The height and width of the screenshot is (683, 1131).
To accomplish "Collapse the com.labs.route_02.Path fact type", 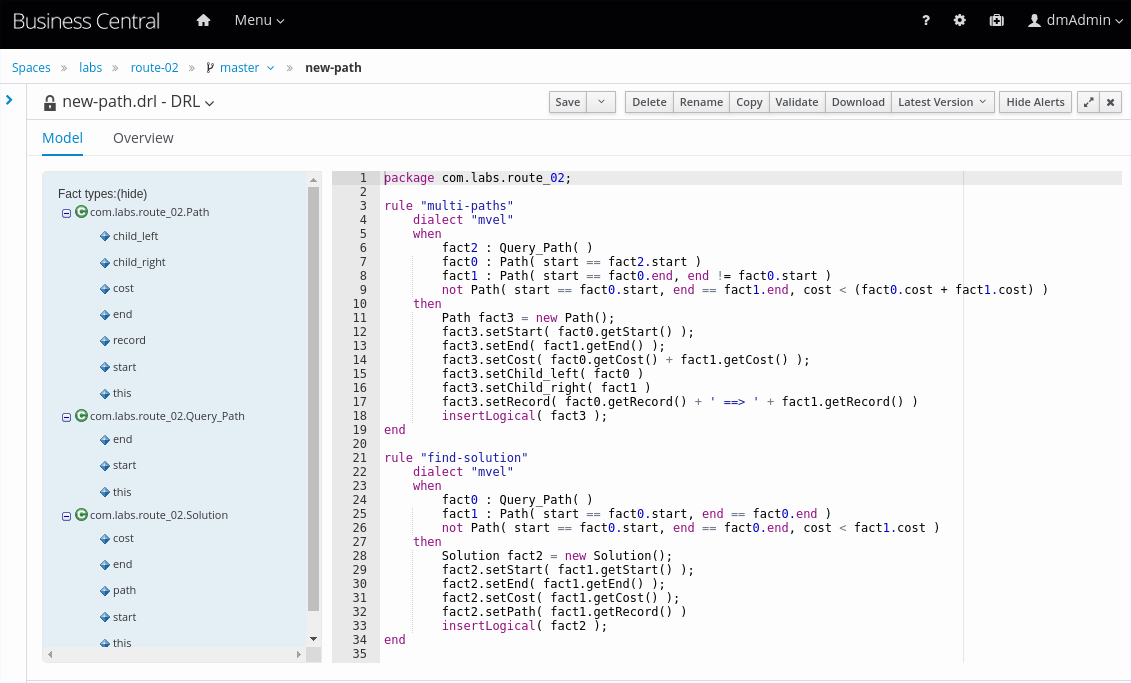I will (x=67, y=213).
